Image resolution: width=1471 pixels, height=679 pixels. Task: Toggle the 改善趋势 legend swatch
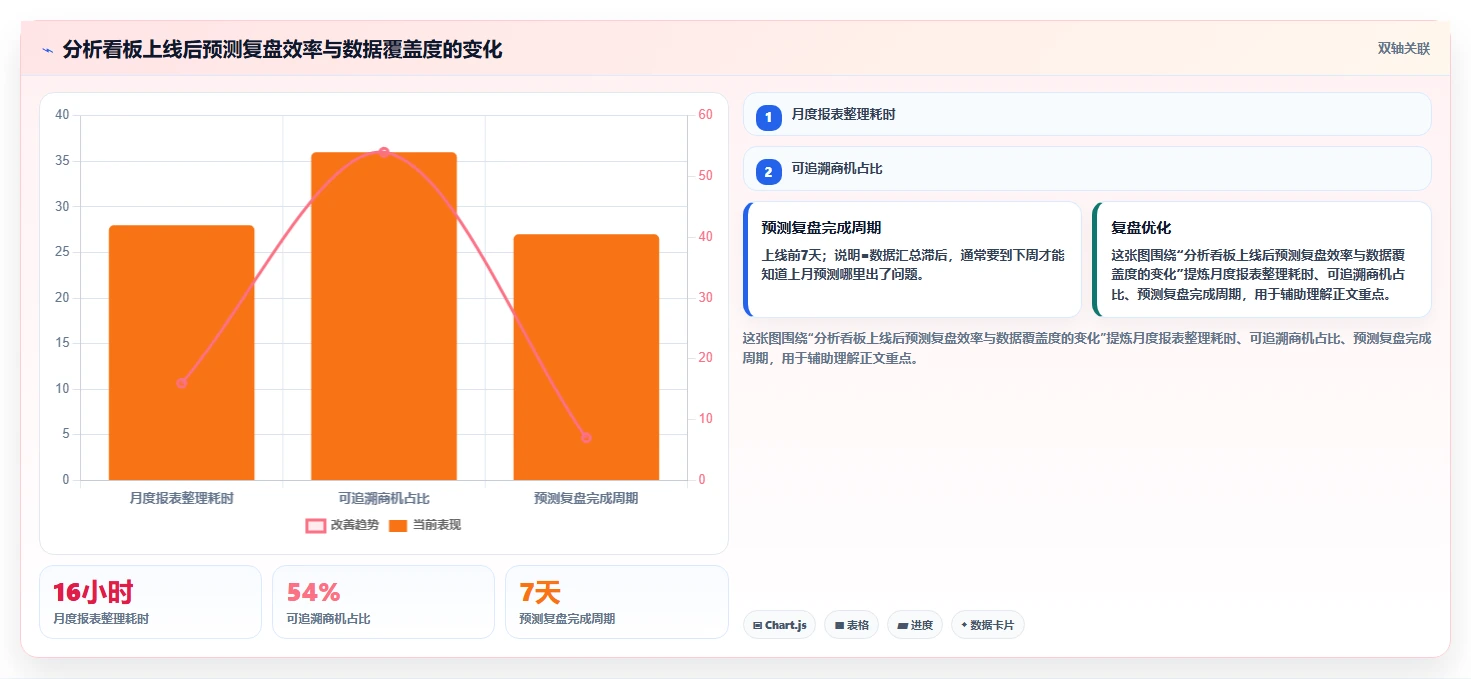pyautogui.click(x=315, y=525)
